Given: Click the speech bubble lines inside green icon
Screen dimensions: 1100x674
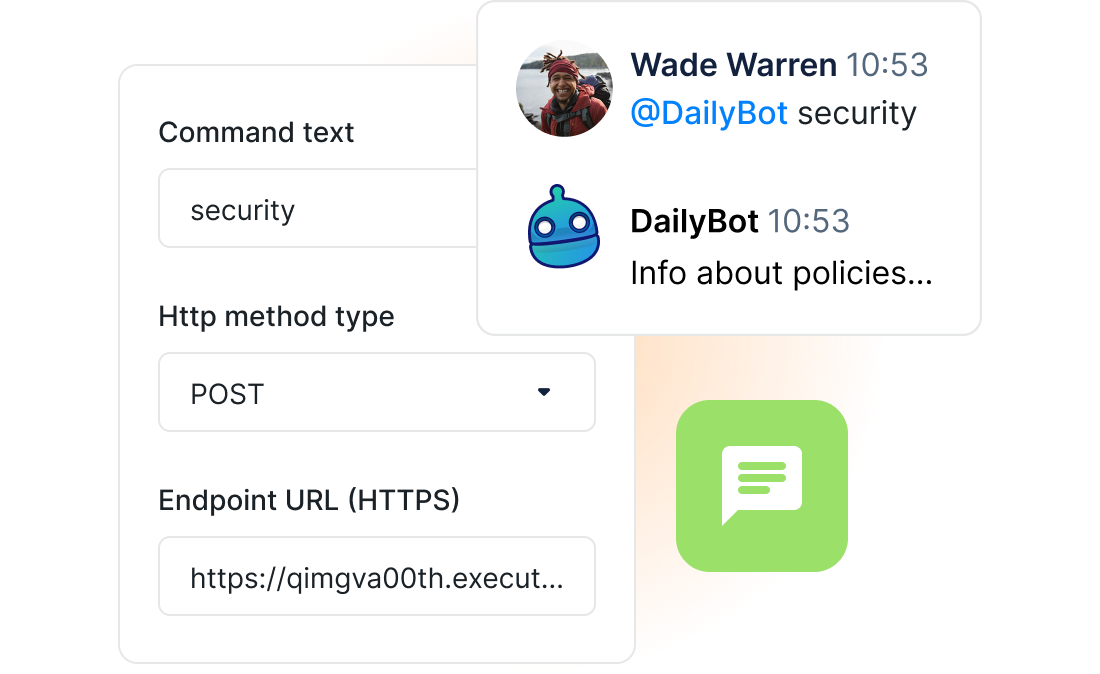Looking at the screenshot, I should click(761, 478).
